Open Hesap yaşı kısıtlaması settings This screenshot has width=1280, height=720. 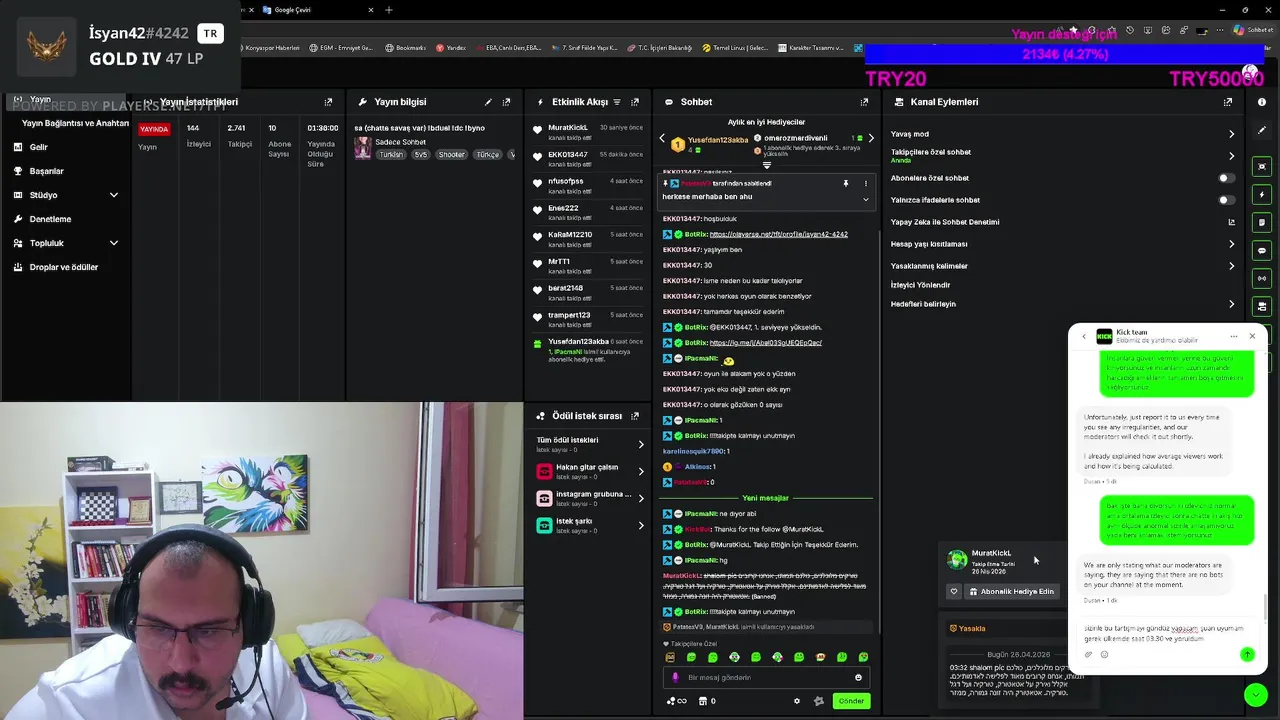click(x=1063, y=244)
